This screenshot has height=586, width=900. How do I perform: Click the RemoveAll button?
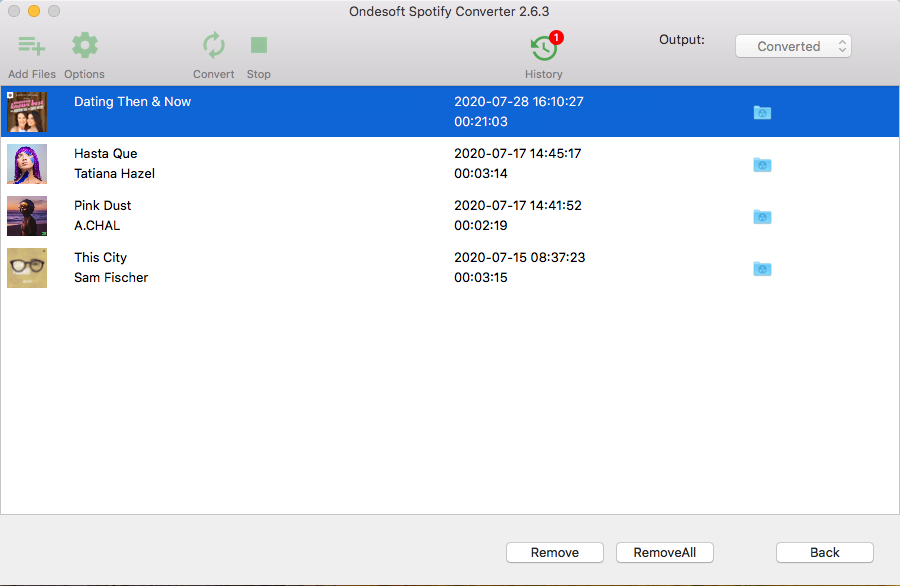[665, 552]
